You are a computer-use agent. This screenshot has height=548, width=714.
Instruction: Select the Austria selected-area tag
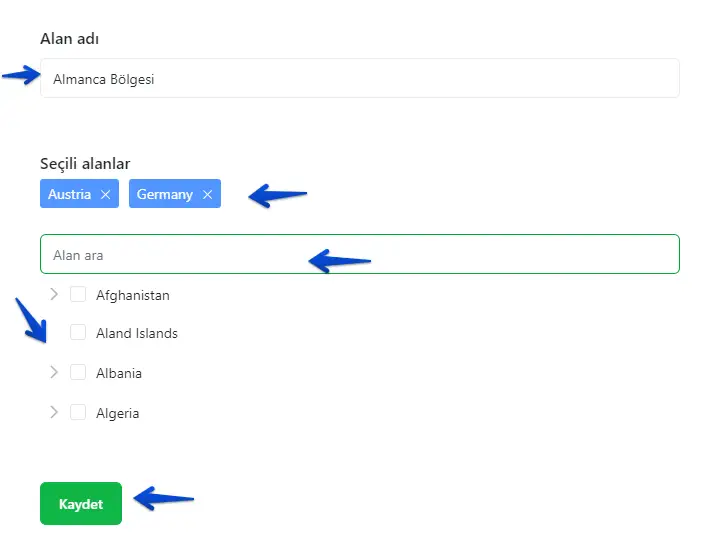click(x=70, y=194)
